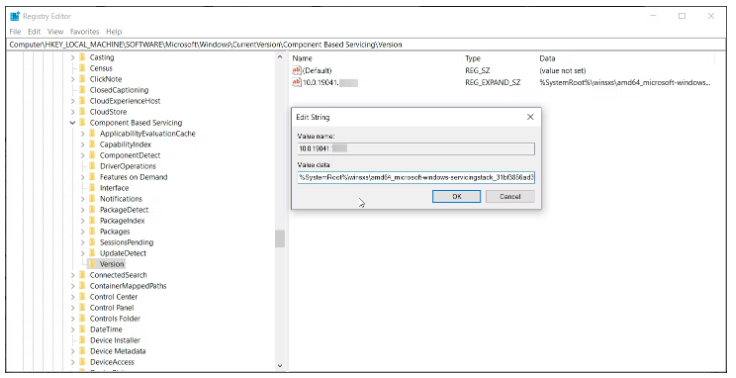Select the Control Center key

click(x=114, y=297)
